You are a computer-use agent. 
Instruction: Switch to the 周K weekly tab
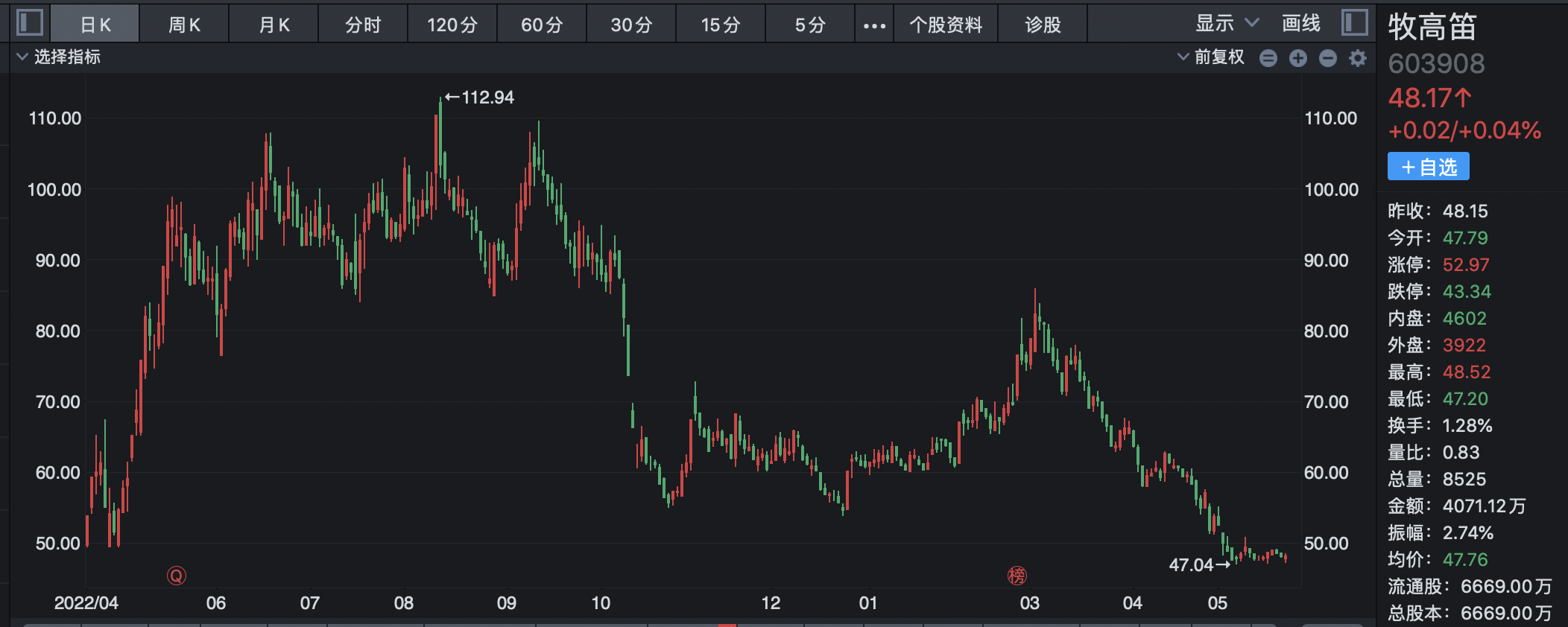click(x=184, y=25)
